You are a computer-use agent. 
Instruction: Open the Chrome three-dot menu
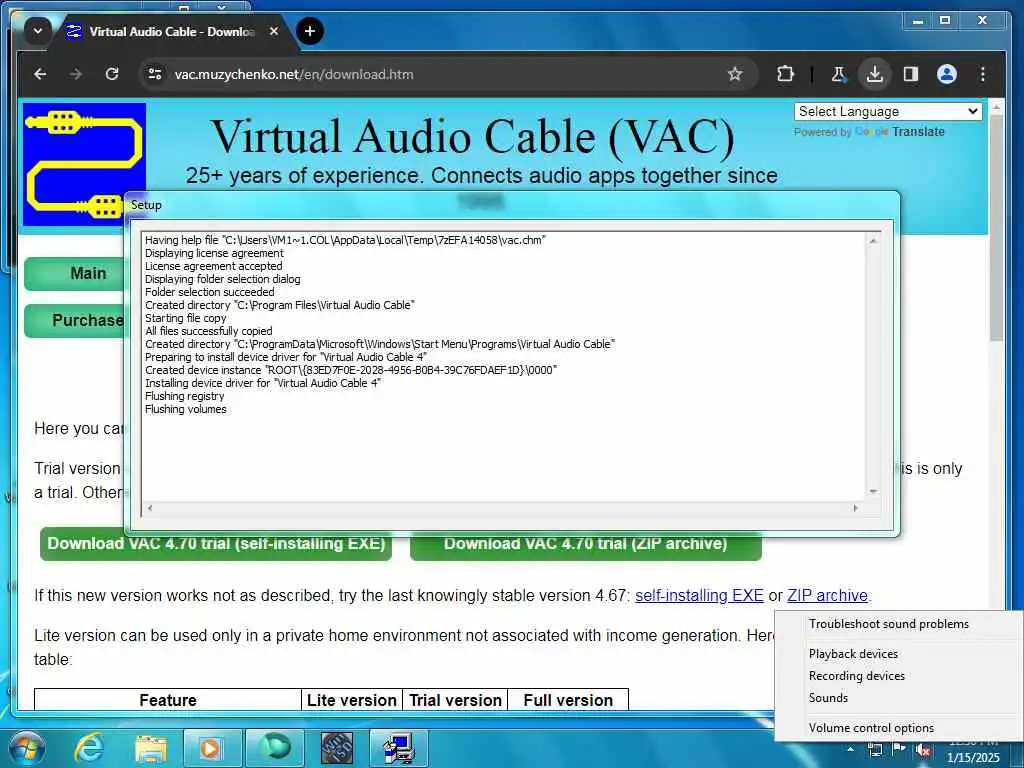pyautogui.click(x=982, y=74)
